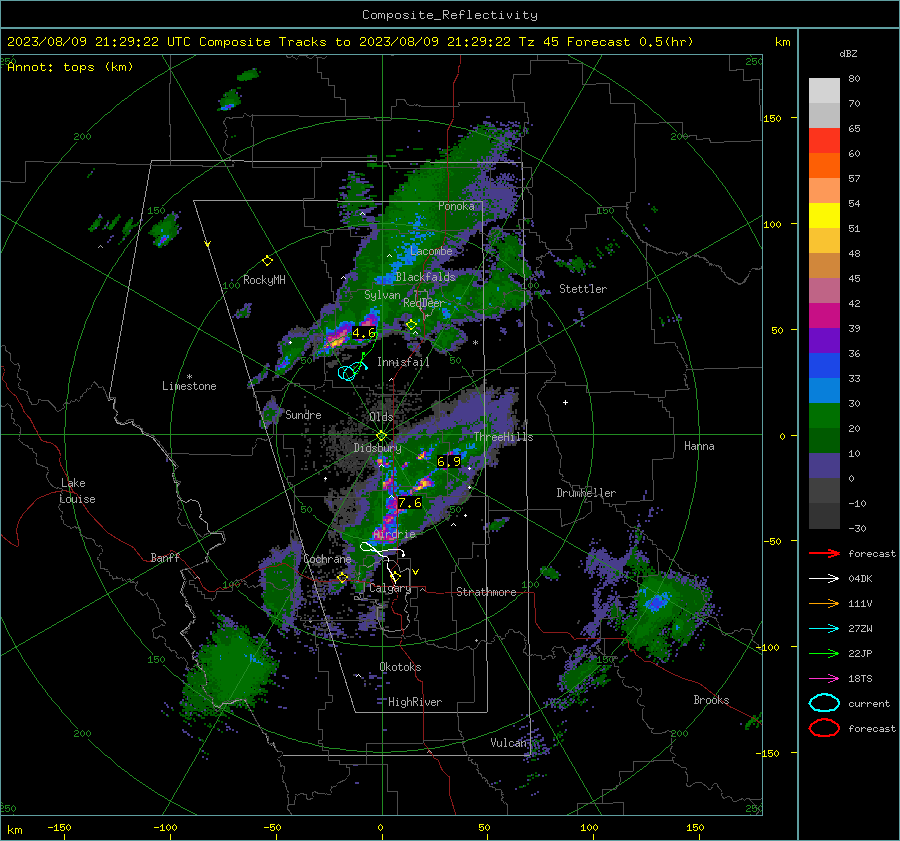Viewport: 900px width, 841px height.
Task: Click the 39 dBZ magenta color swatch
Action: click(x=824, y=316)
